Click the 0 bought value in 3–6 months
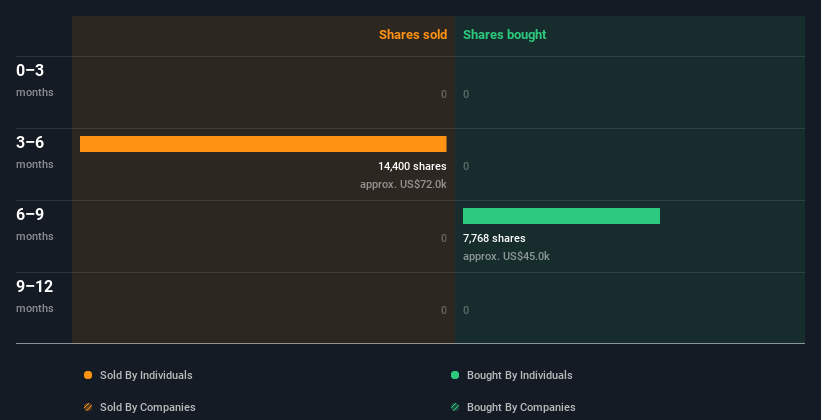Screen dimensions: 821x420 [x=466, y=167]
